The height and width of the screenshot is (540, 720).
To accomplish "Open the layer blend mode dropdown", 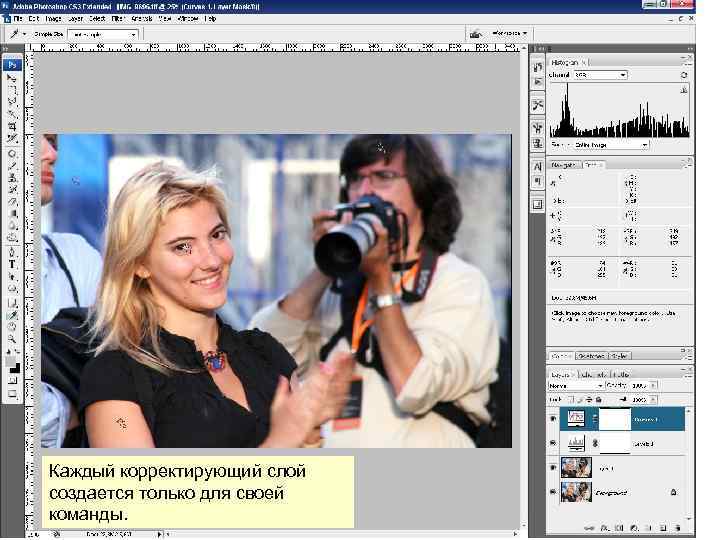I will click(576, 386).
